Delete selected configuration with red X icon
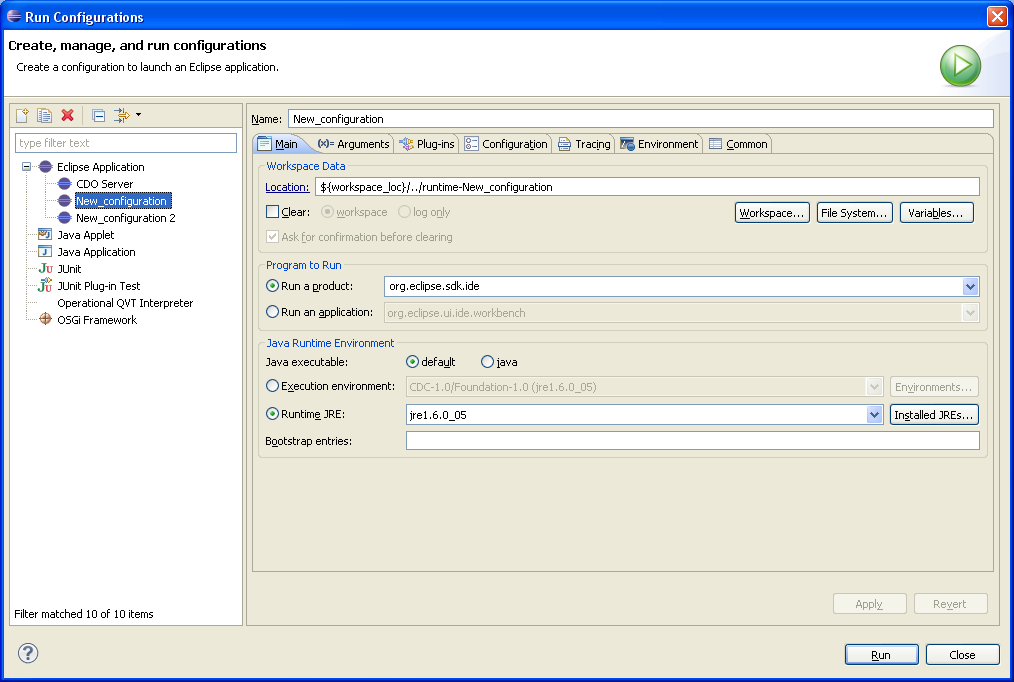1014x682 pixels. 67,115
